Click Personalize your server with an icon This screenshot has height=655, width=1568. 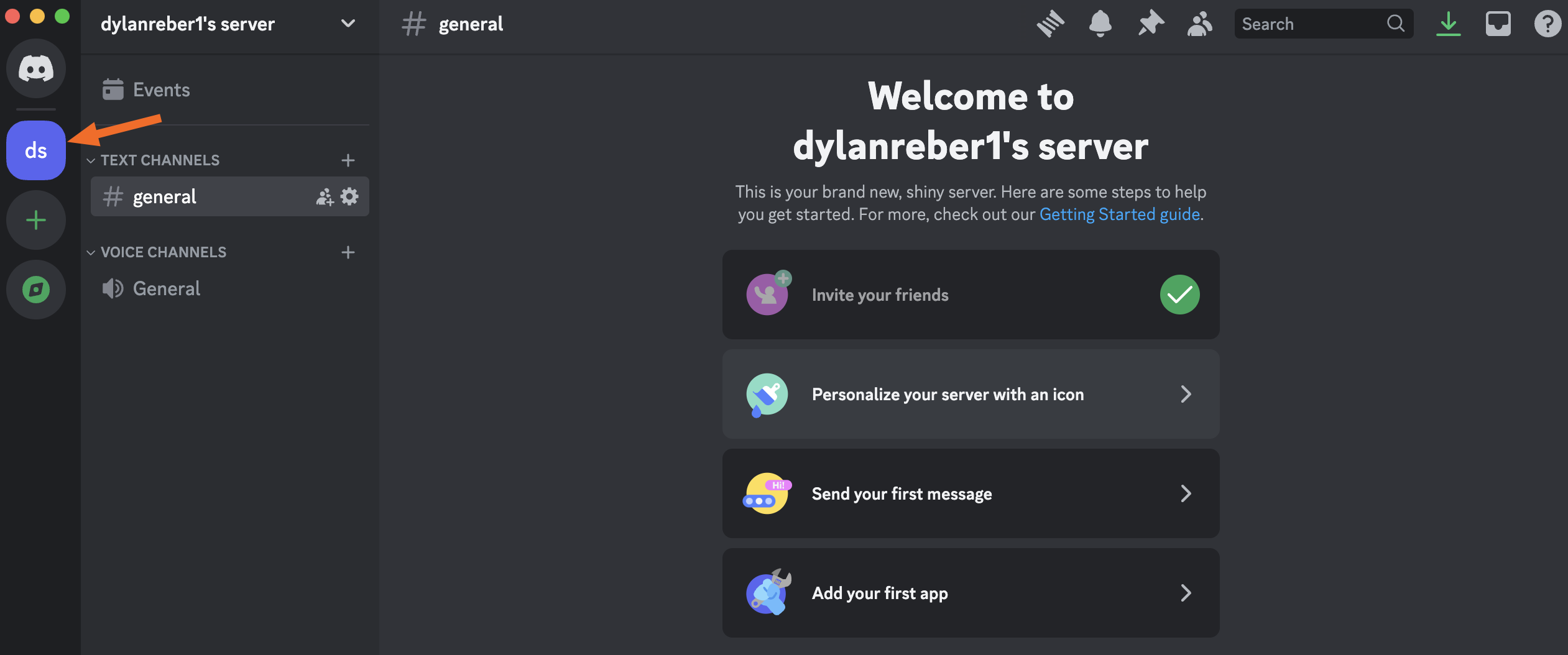click(971, 394)
